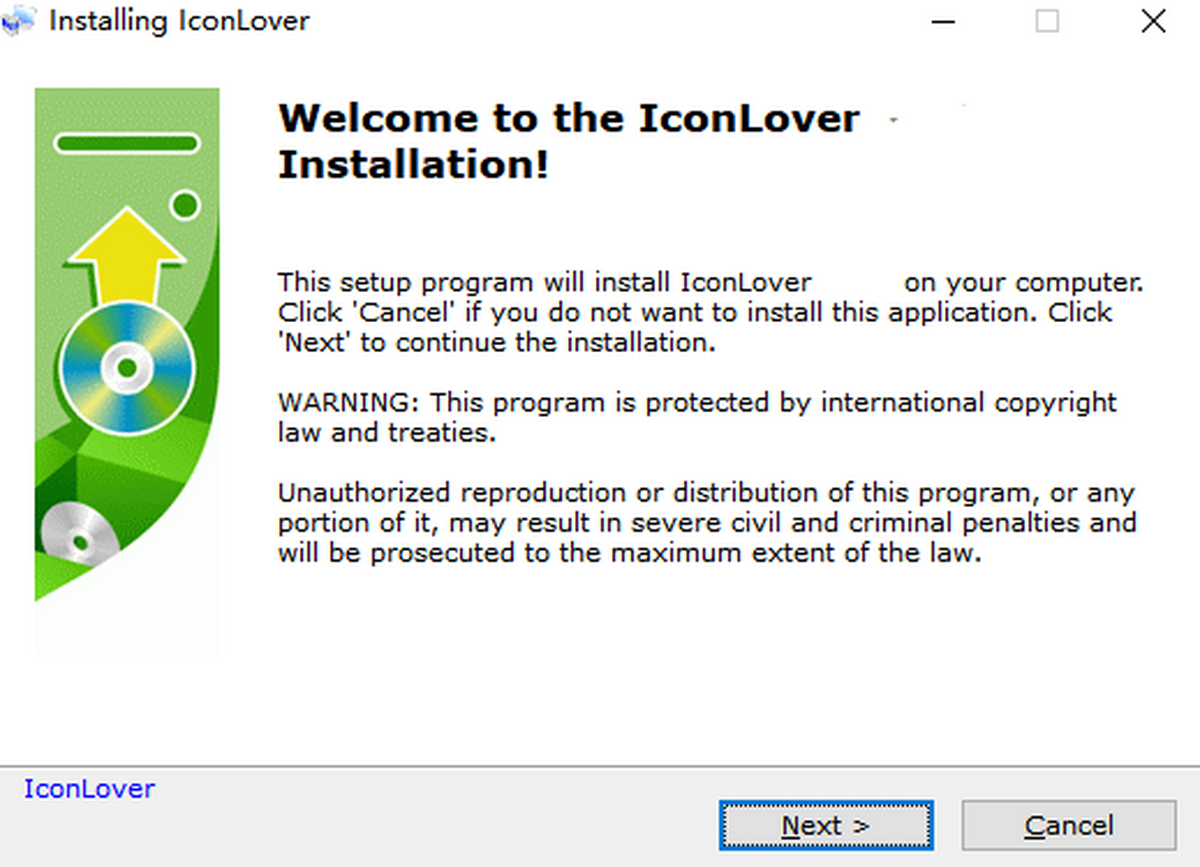Close the IconLover installer window

click(1153, 21)
